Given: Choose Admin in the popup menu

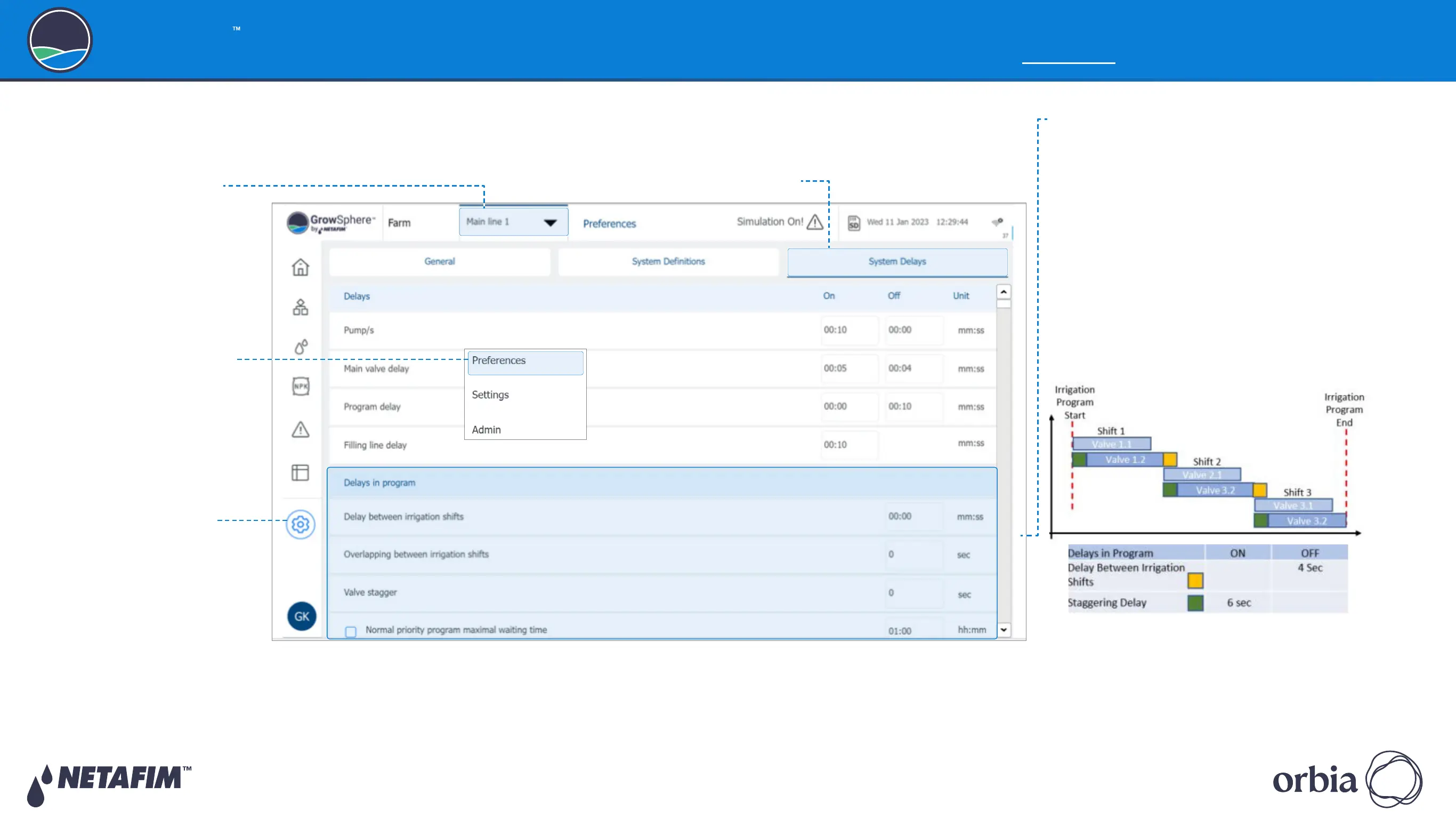Looking at the screenshot, I should point(486,430).
